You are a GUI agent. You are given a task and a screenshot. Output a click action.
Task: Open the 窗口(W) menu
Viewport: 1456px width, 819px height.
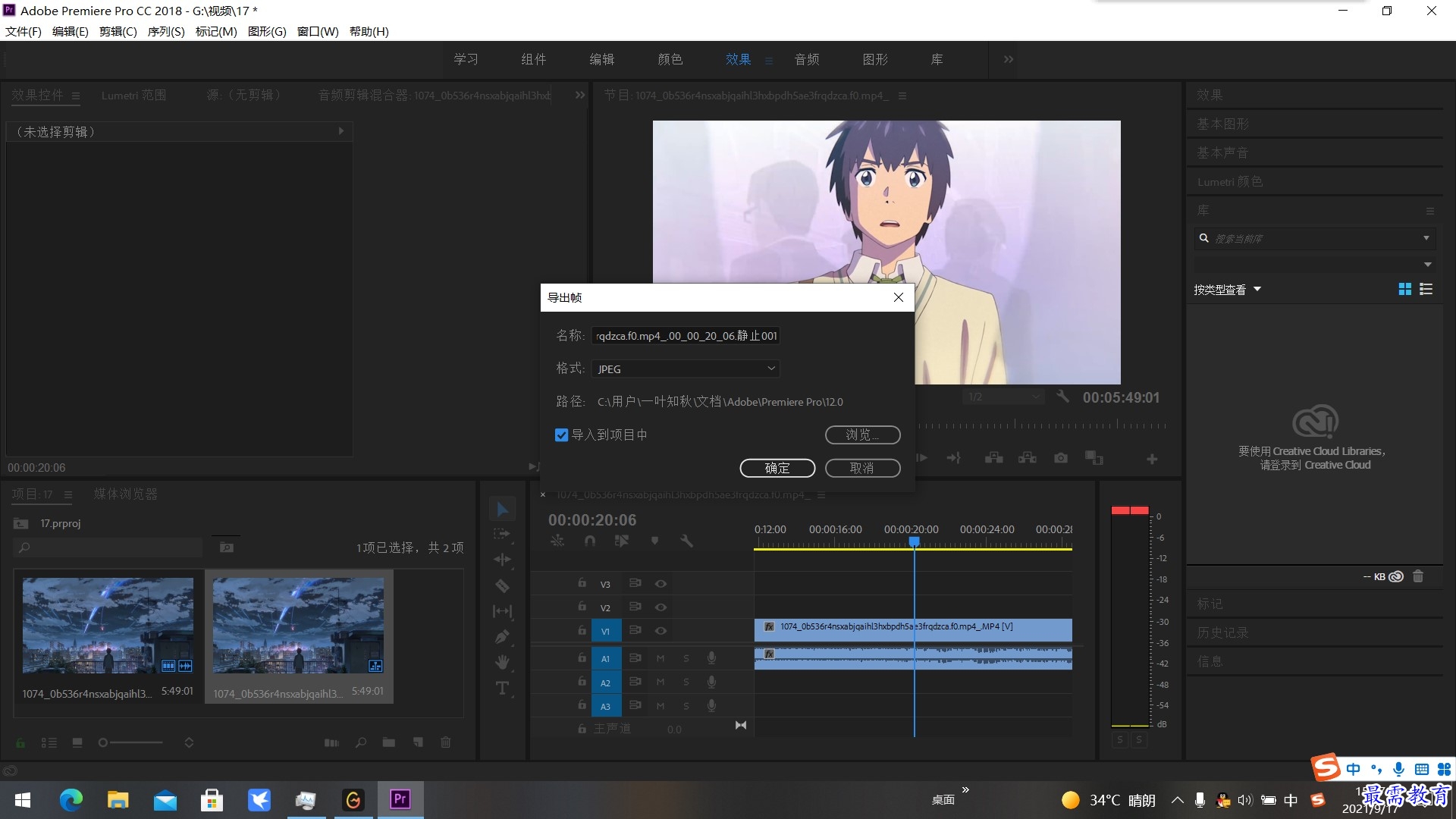[318, 31]
